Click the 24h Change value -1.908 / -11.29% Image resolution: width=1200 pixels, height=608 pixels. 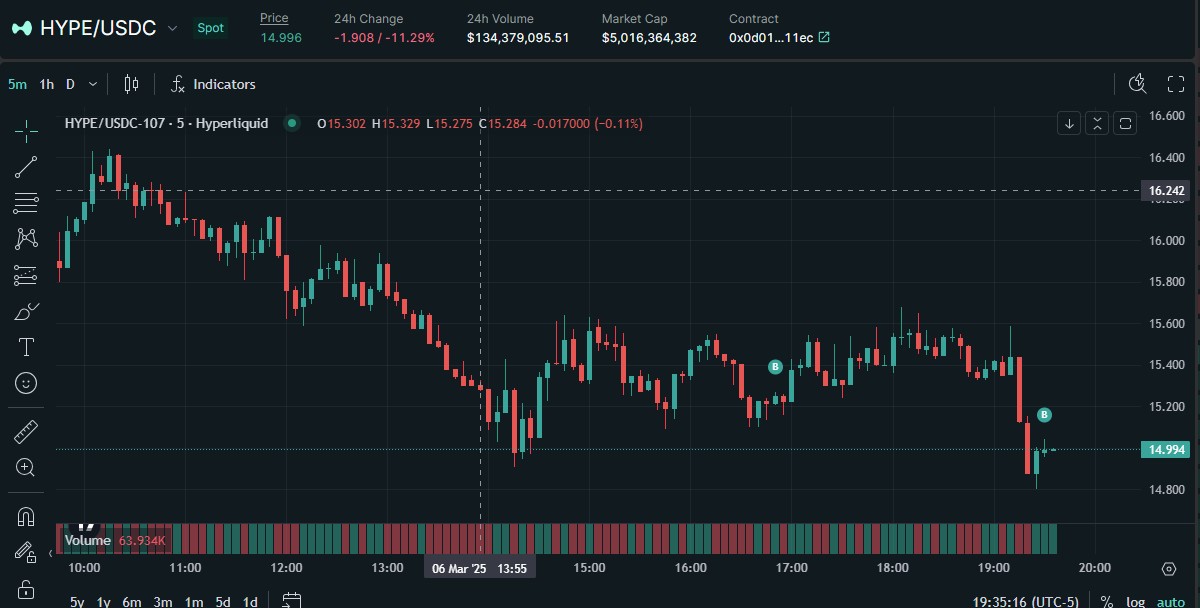click(384, 38)
